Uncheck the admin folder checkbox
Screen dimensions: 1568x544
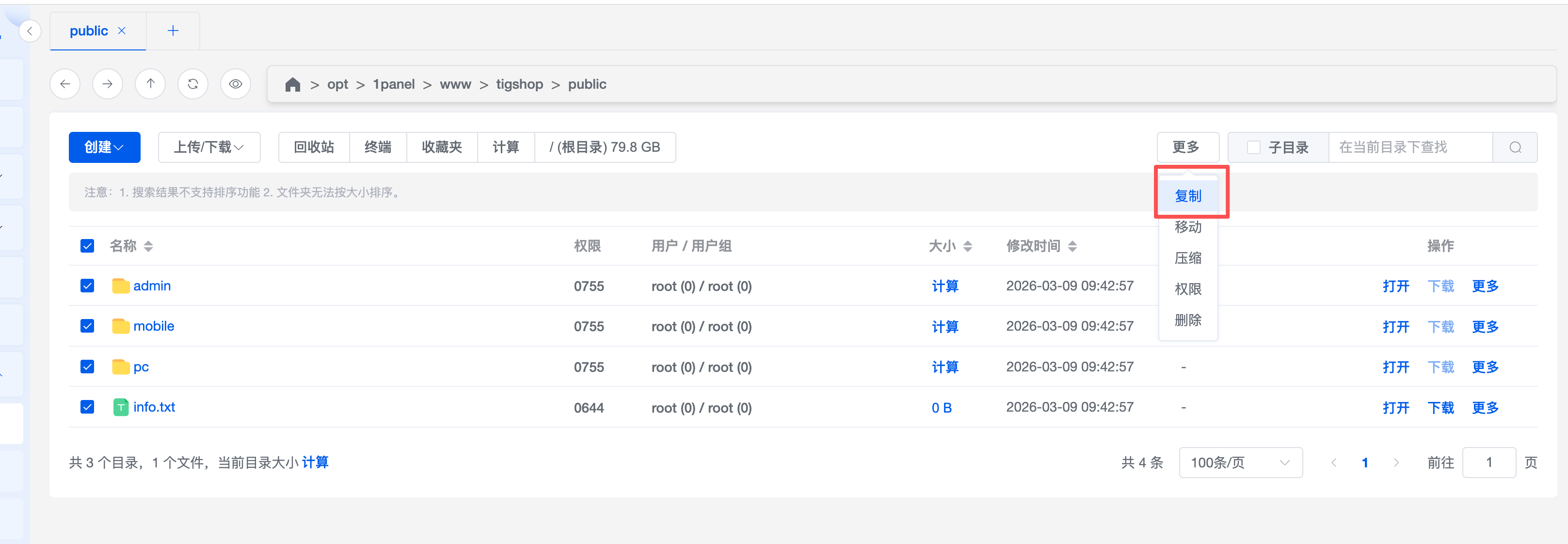point(87,286)
